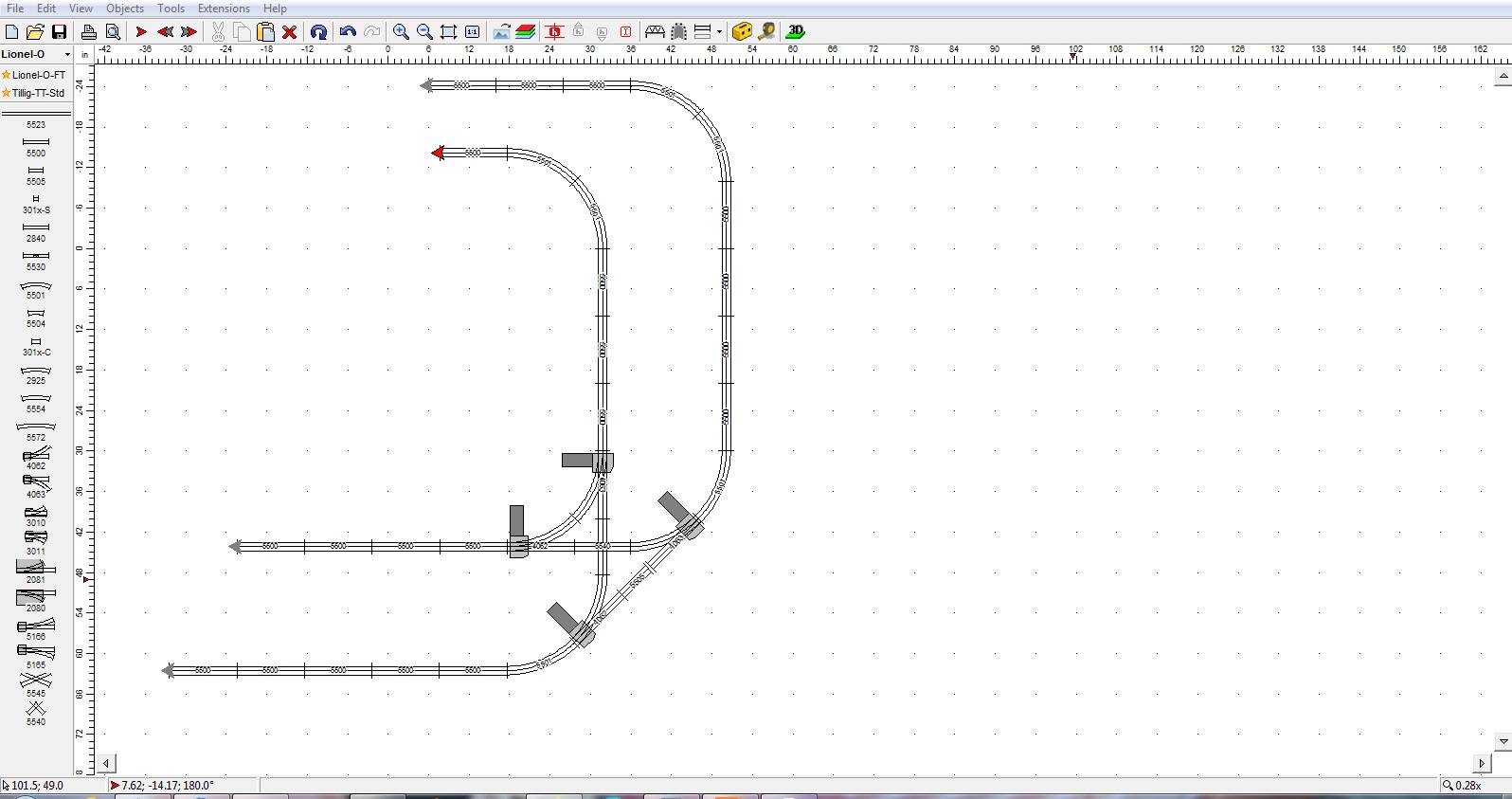
Task: Delete selection with red X icon
Action: pos(290,31)
